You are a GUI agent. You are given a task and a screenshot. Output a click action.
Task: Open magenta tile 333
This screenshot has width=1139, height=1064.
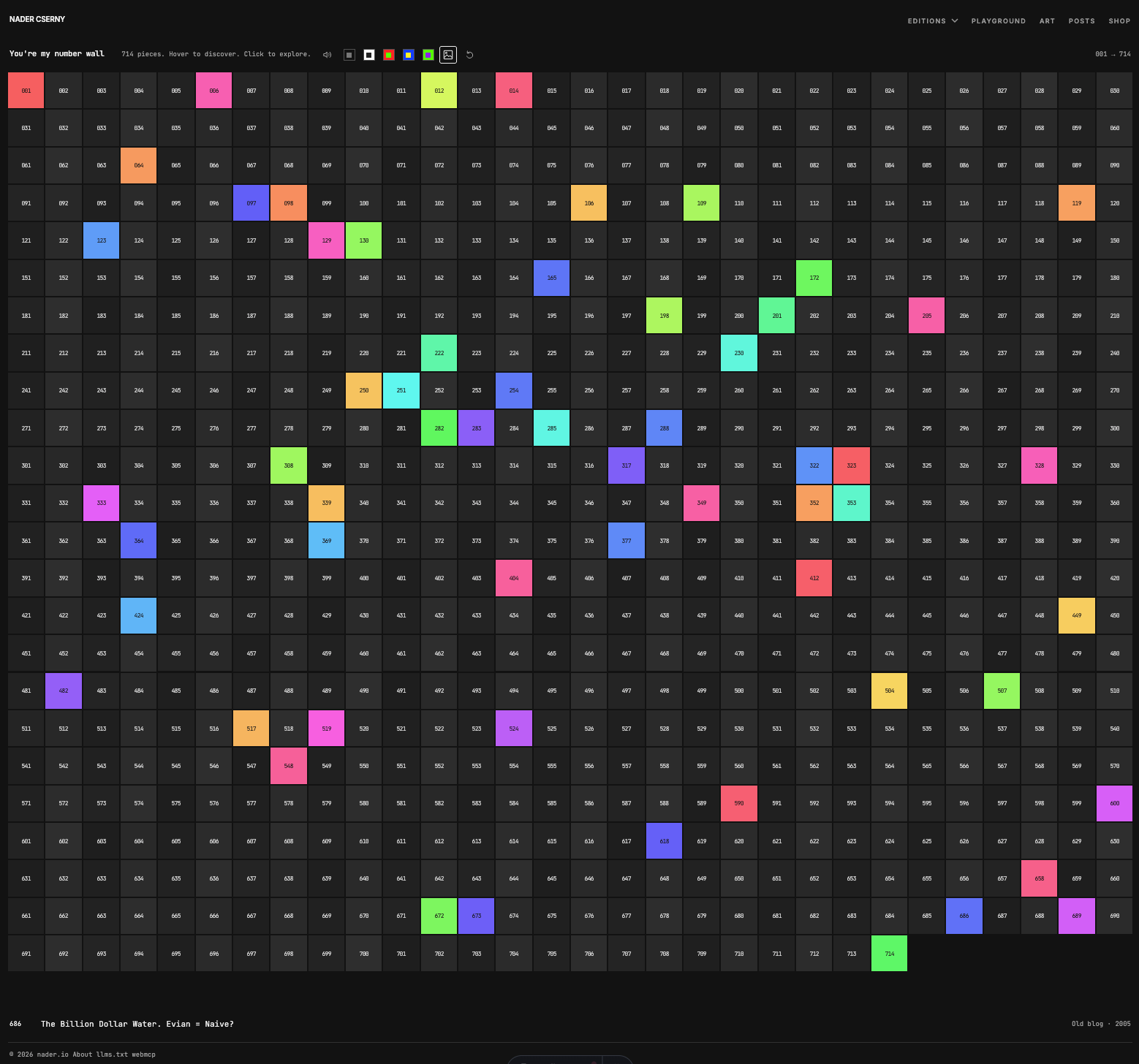pyautogui.click(x=102, y=503)
